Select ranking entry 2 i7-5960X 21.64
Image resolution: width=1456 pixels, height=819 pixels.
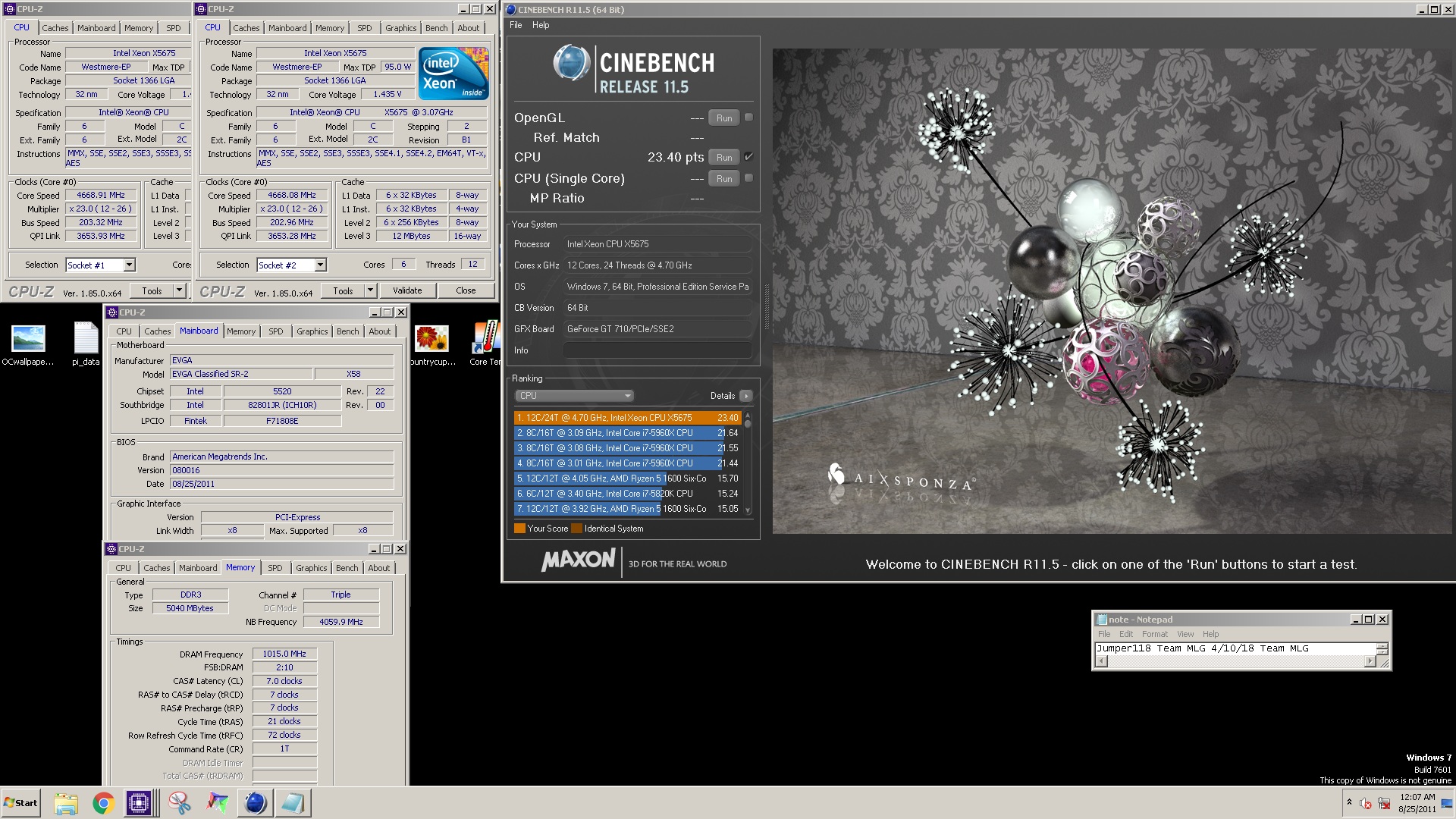click(627, 433)
